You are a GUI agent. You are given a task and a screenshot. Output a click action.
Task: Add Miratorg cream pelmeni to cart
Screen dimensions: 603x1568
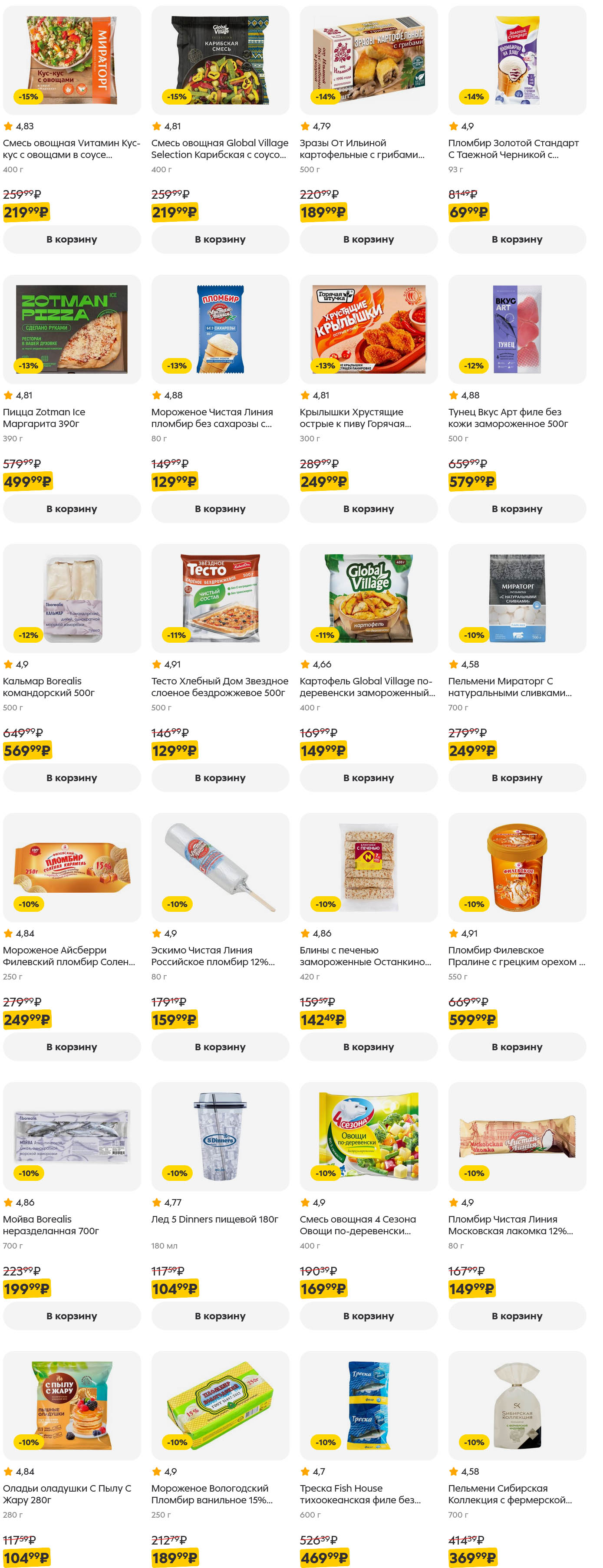[x=517, y=777]
